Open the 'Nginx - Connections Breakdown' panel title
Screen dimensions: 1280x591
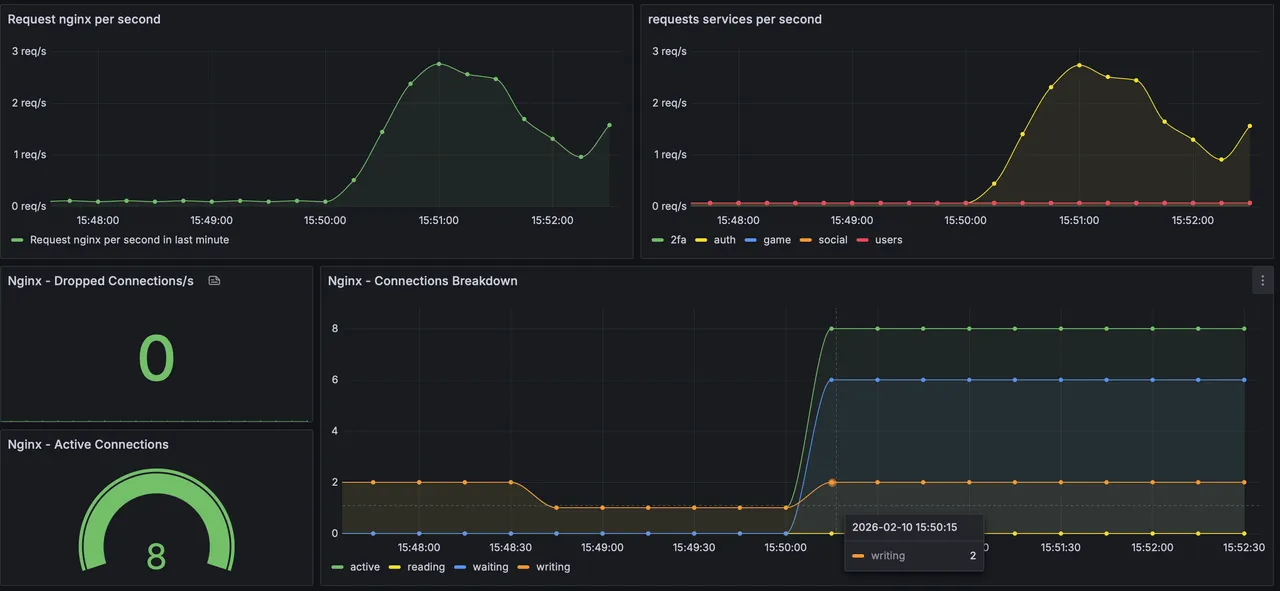pyautogui.click(x=423, y=281)
